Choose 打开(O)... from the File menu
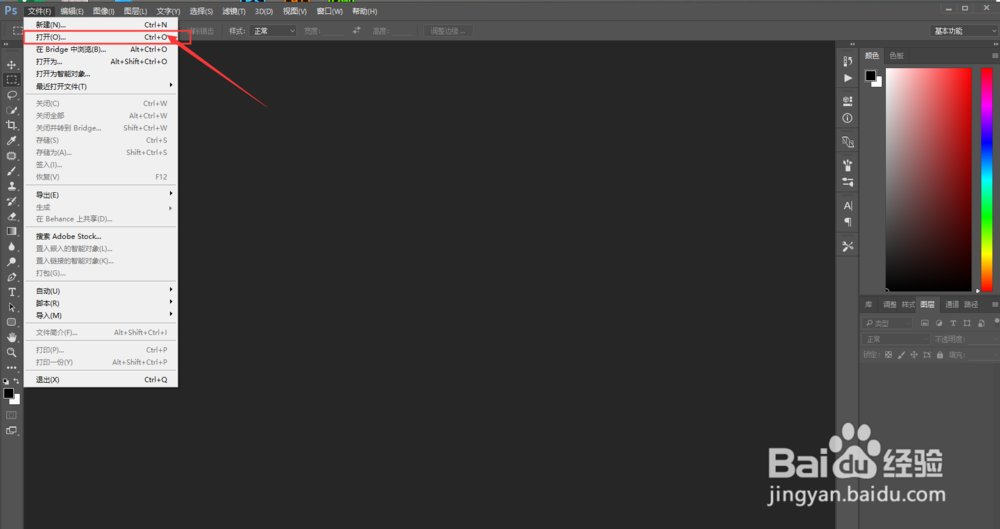The width and height of the screenshot is (1000, 529). (101, 37)
